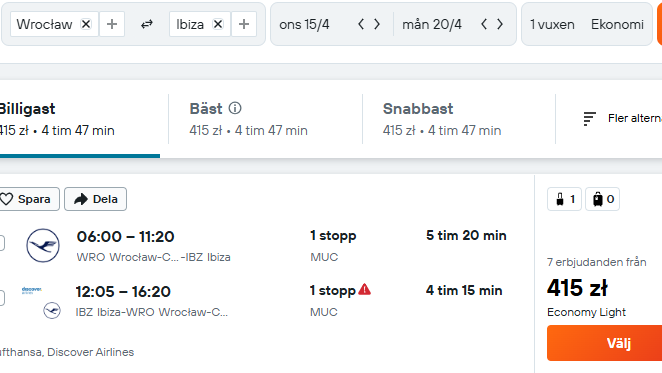The width and height of the screenshot is (662, 373).
Task: Click the cabin bag allowance icon
Action: click(564, 199)
